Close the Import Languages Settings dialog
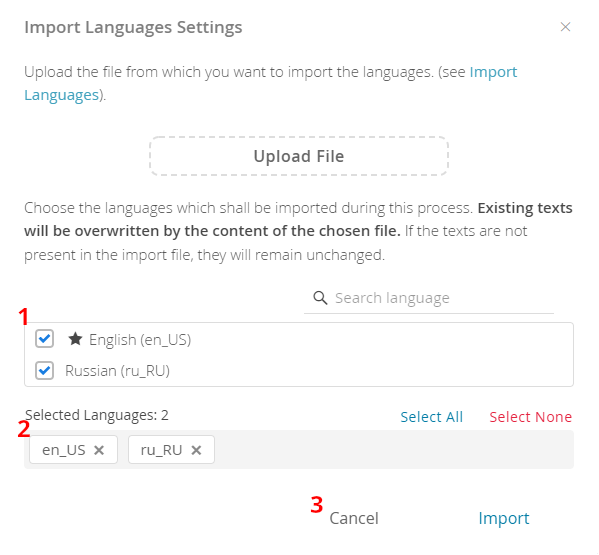The width and height of the screenshot is (599, 555). [565, 27]
